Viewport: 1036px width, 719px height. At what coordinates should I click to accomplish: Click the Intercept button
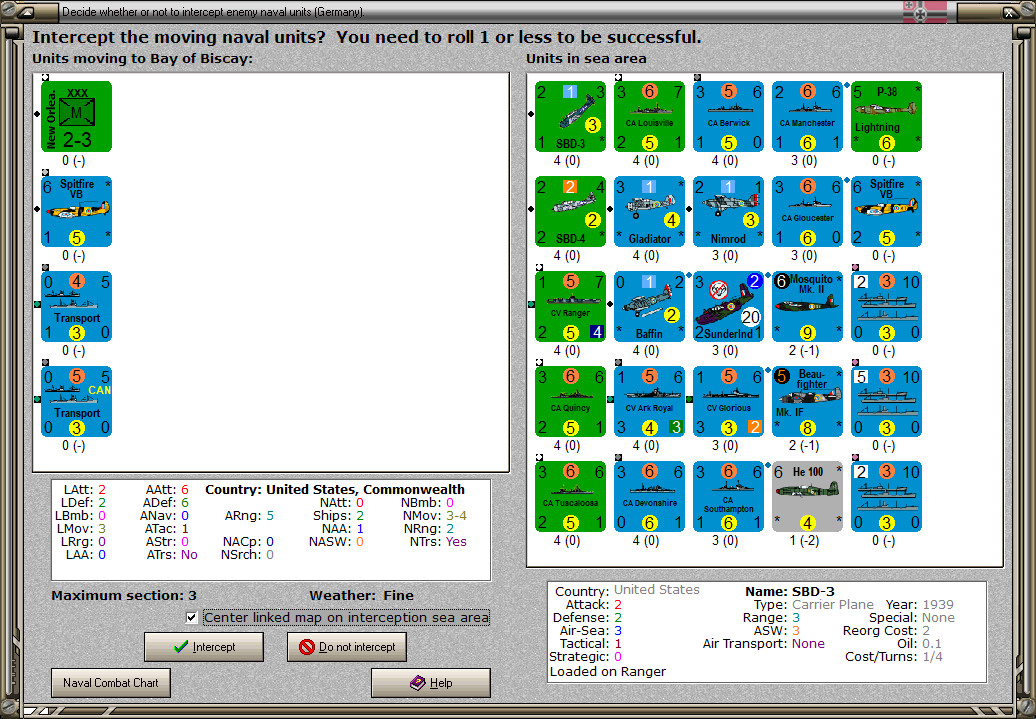(204, 647)
